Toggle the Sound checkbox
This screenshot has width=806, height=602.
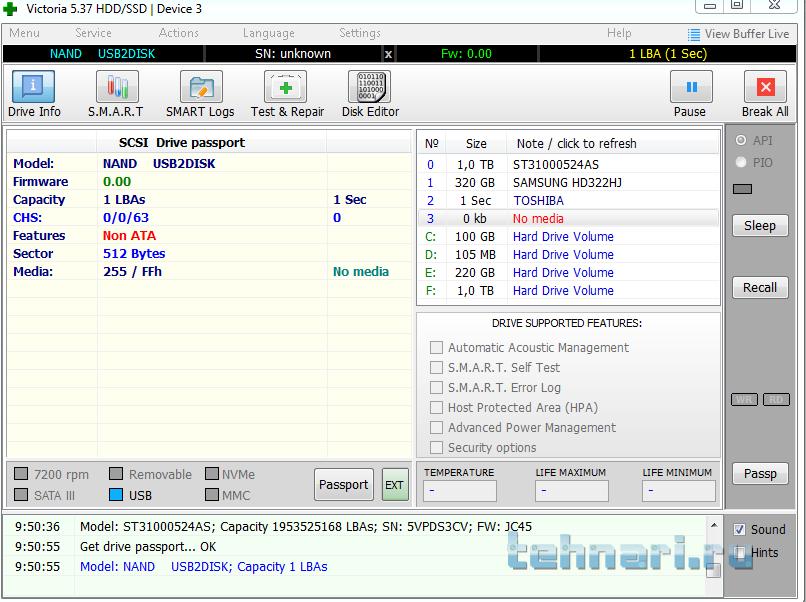coord(739,529)
